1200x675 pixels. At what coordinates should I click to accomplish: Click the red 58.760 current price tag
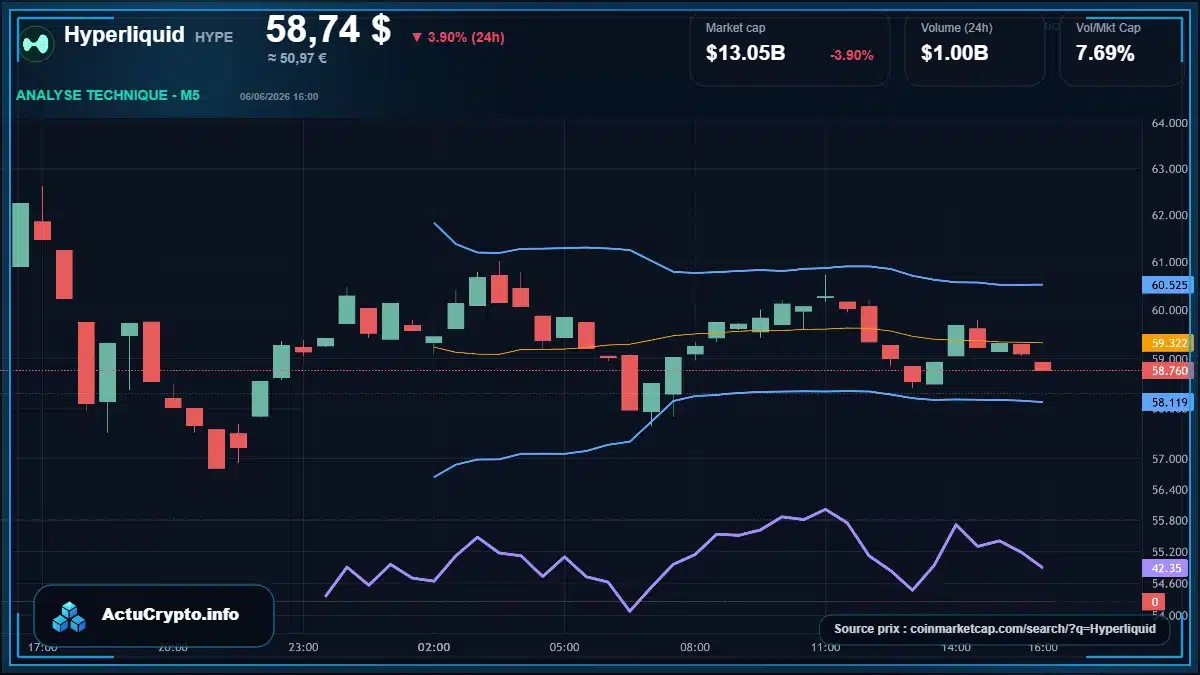pos(1168,371)
